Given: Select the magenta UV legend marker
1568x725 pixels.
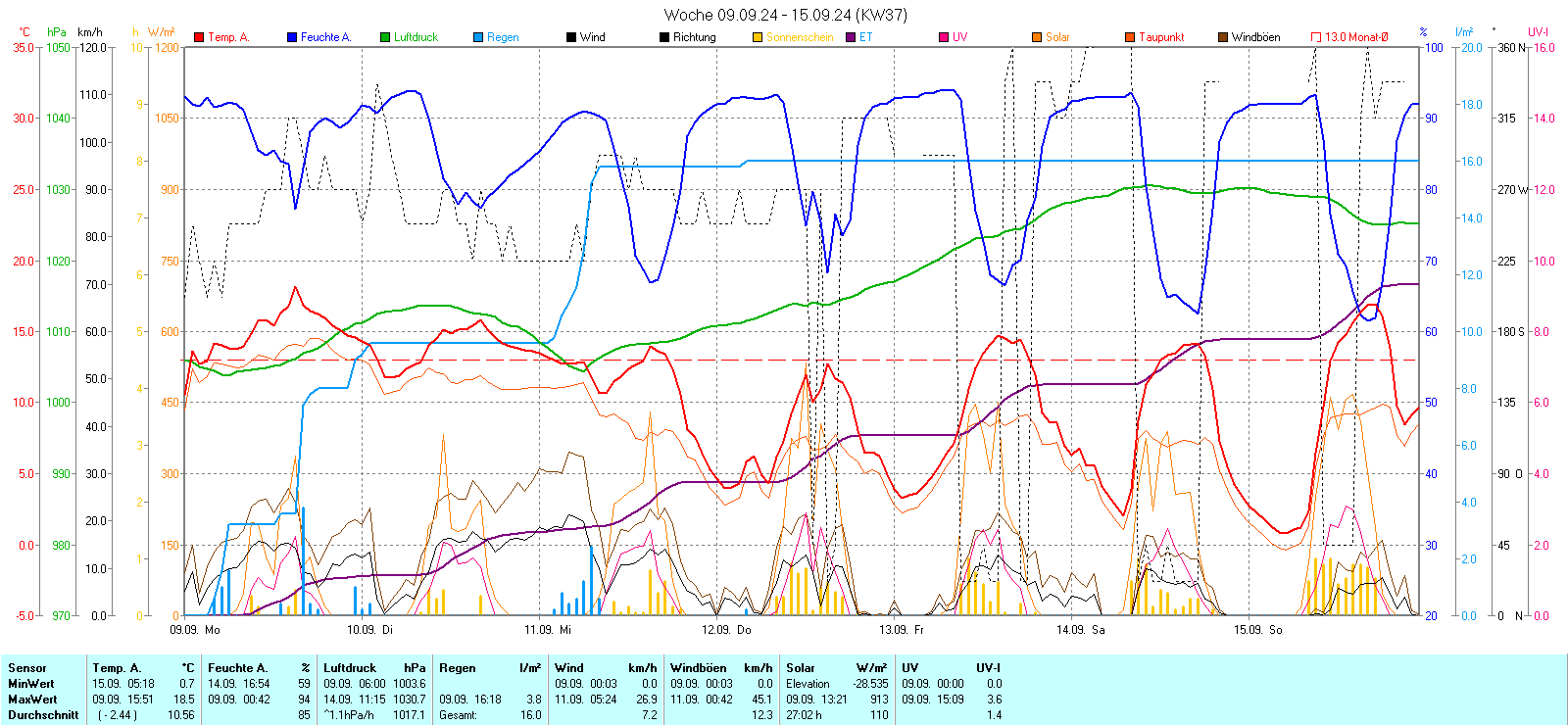Looking at the screenshot, I should [x=944, y=37].
